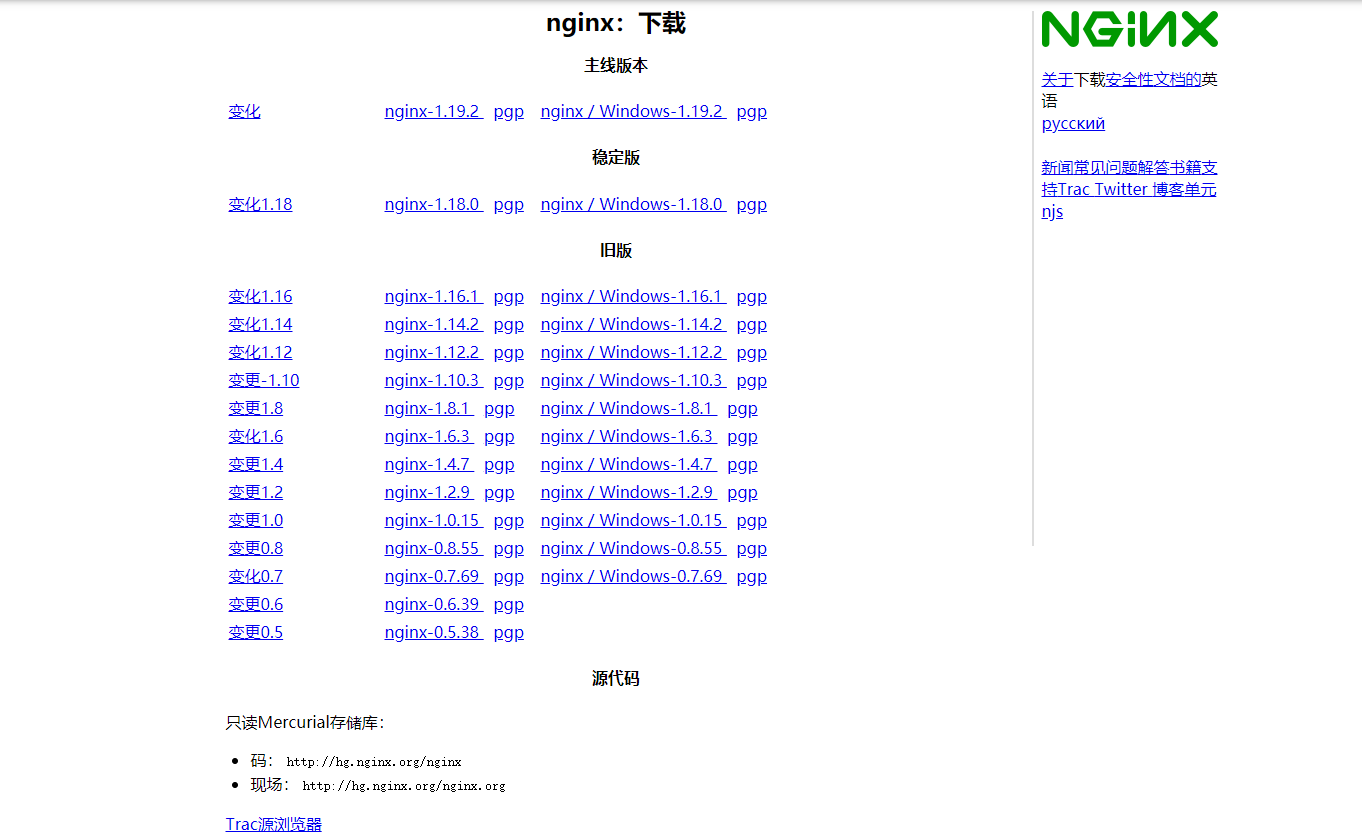Download nginx-1.18.0 stable source
This screenshot has width=1362, height=836.
(433, 204)
